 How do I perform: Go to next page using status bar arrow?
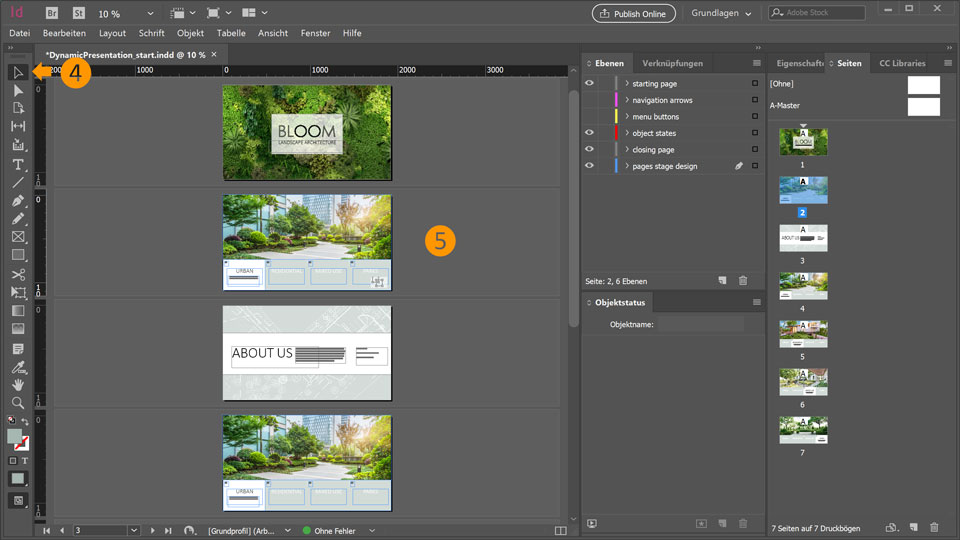(153, 530)
